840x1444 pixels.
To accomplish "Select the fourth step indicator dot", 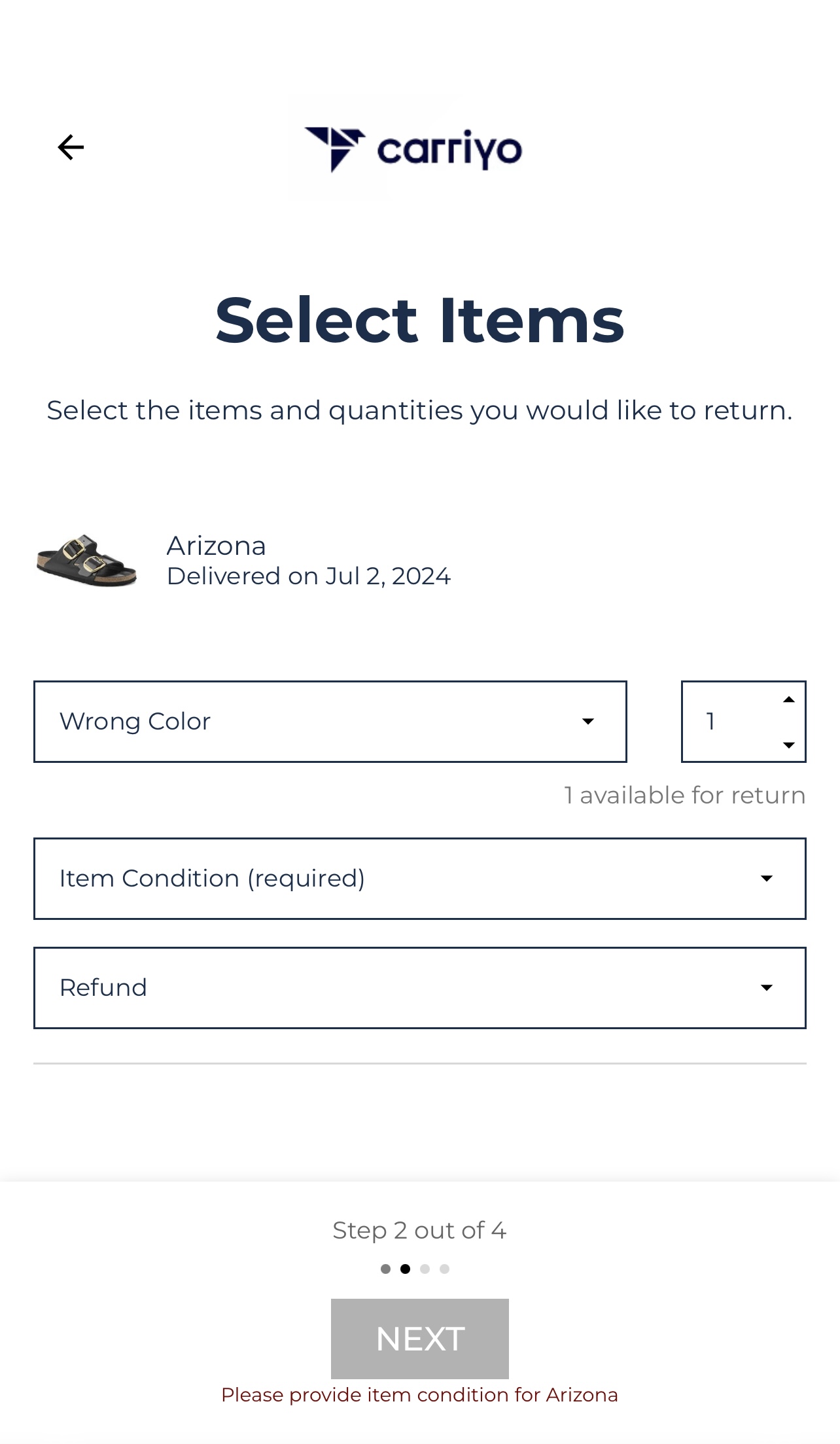I will 444,1269.
